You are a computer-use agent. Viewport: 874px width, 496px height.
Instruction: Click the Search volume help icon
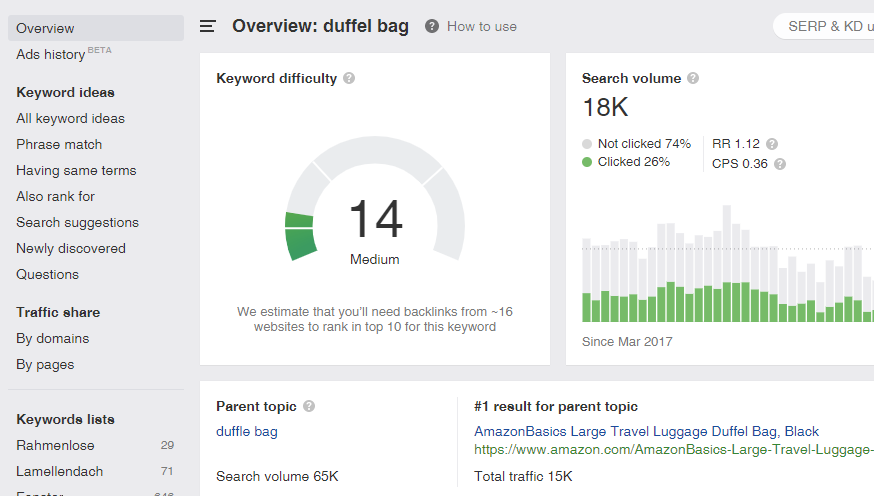click(693, 79)
